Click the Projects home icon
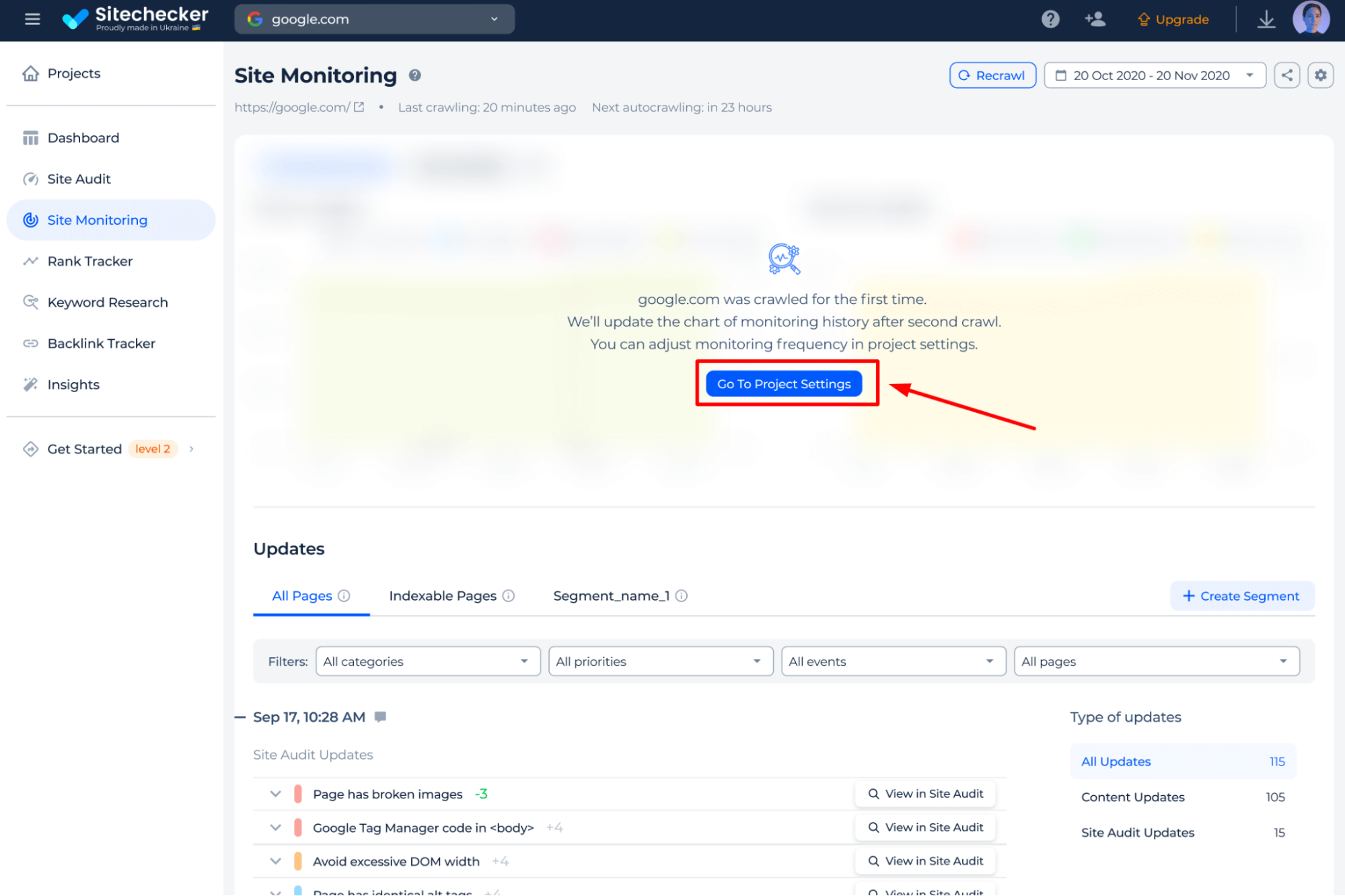Screen dimensions: 1345x896 pyautogui.click(x=30, y=73)
